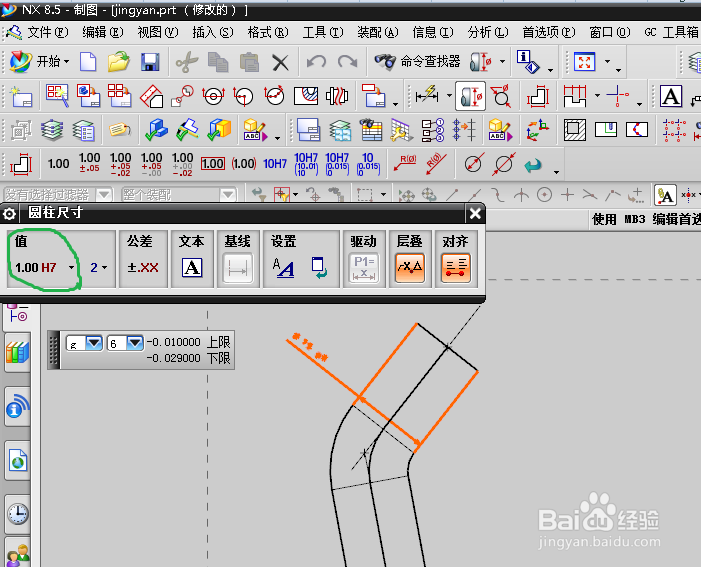This screenshot has width=701, height=567.
Task: Click the new sheet icon
Action: tap(21, 96)
